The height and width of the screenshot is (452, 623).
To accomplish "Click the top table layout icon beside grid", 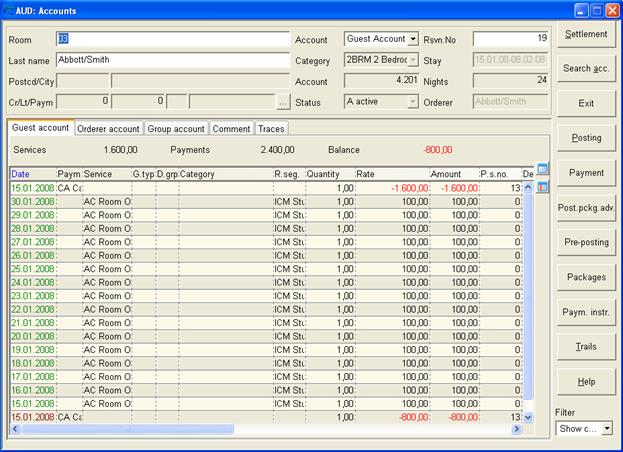I will (x=542, y=169).
